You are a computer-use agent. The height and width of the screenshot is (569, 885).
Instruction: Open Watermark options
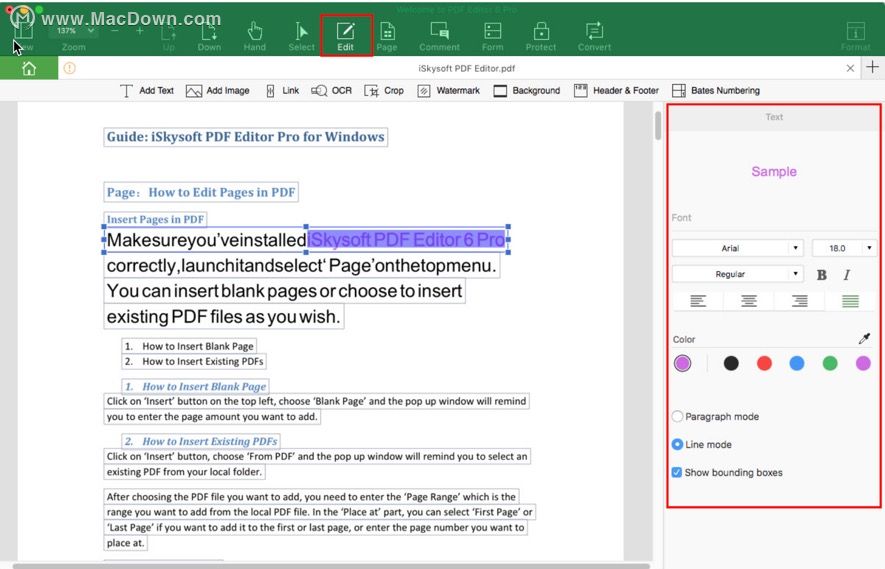point(448,90)
